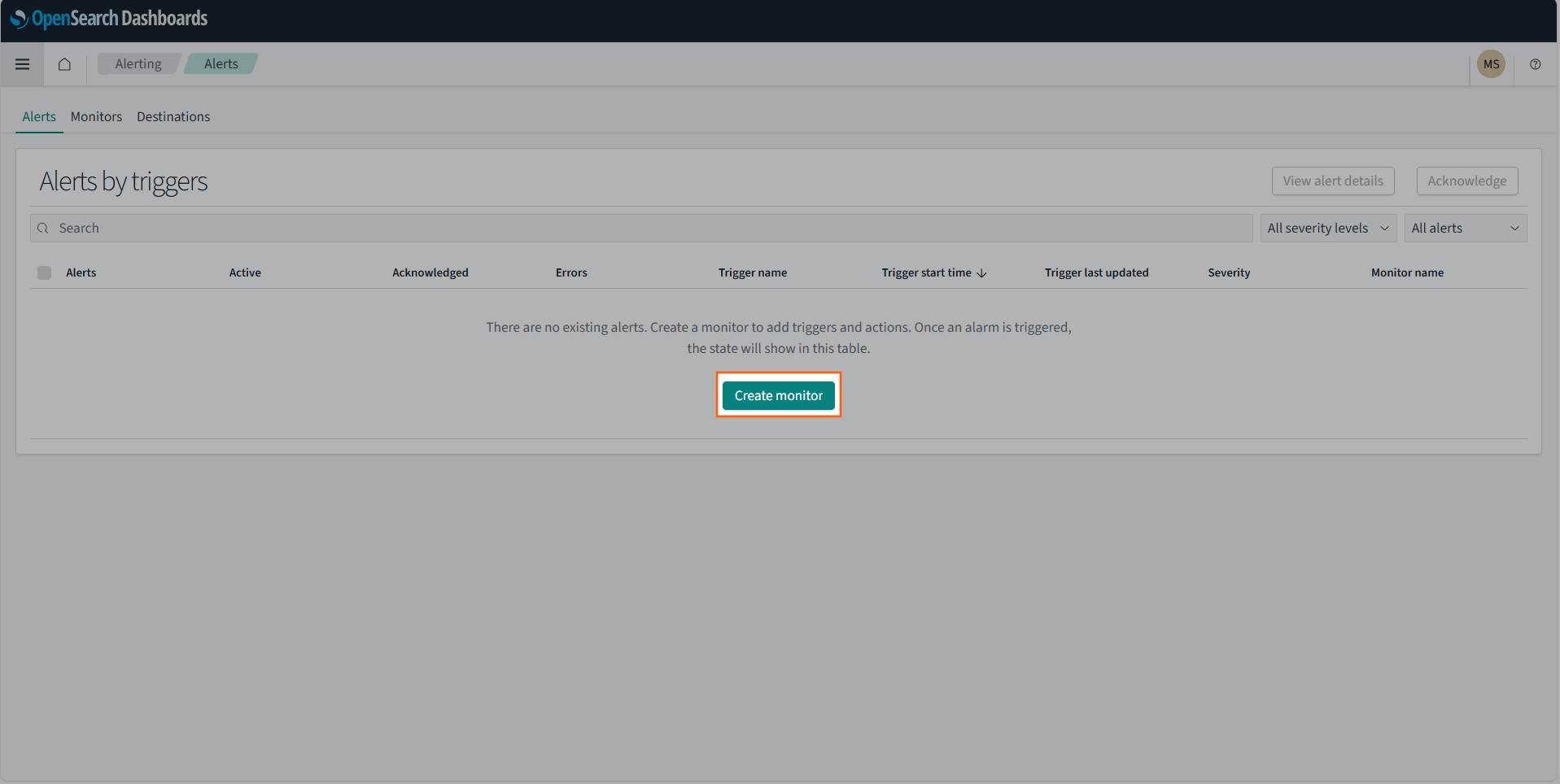The image size is (1560, 784).
Task: Click the search magnifier icon
Action: coord(43,228)
